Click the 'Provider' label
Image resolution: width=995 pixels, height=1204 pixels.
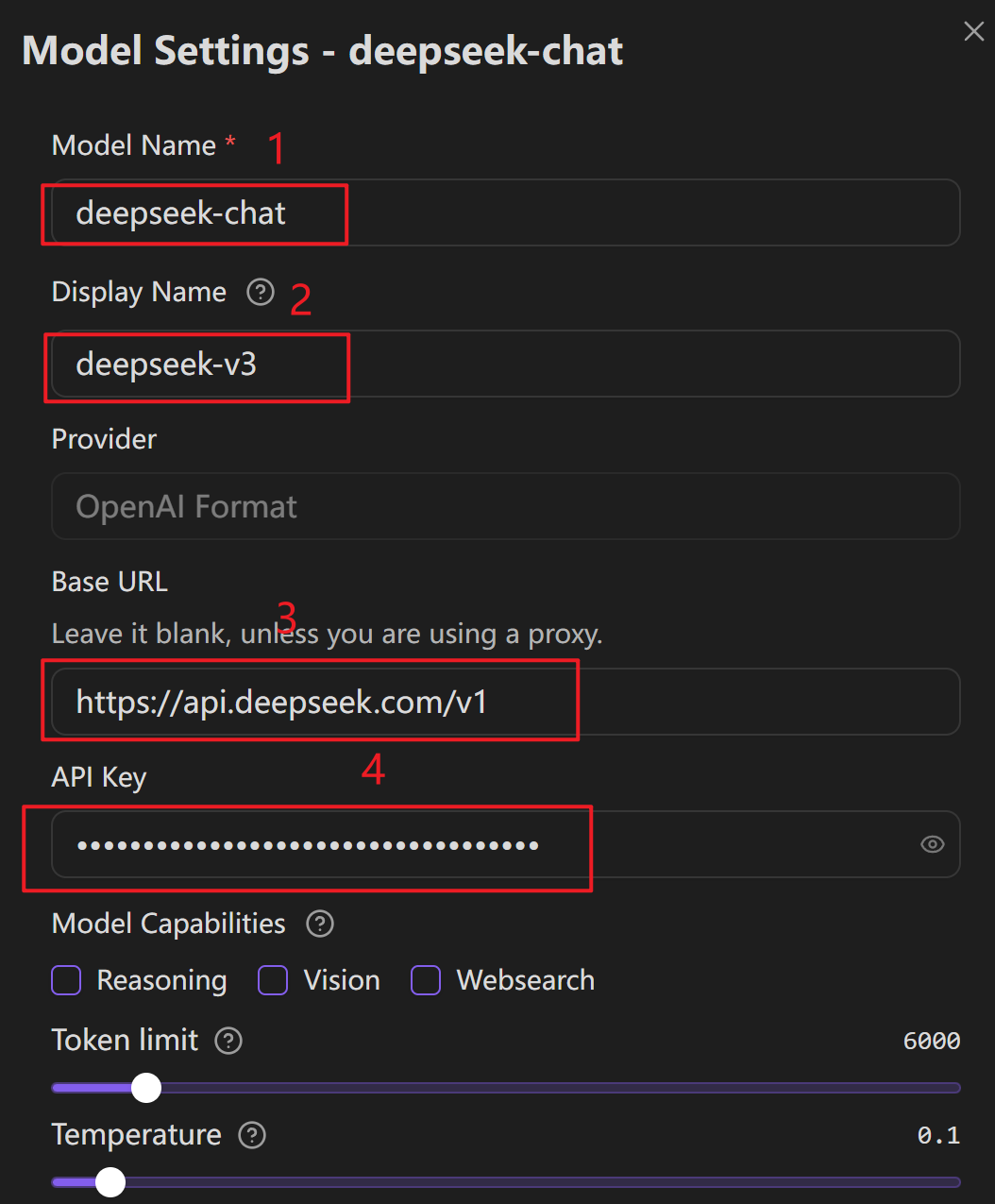tap(104, 439)
